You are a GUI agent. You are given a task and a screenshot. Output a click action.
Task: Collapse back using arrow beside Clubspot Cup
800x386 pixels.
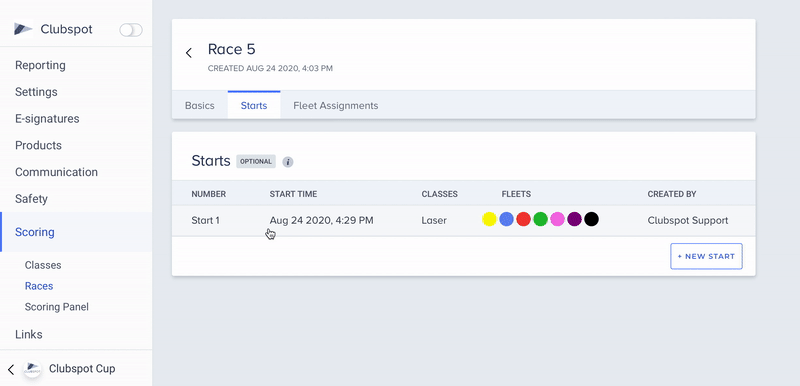(x=11, y=369)
